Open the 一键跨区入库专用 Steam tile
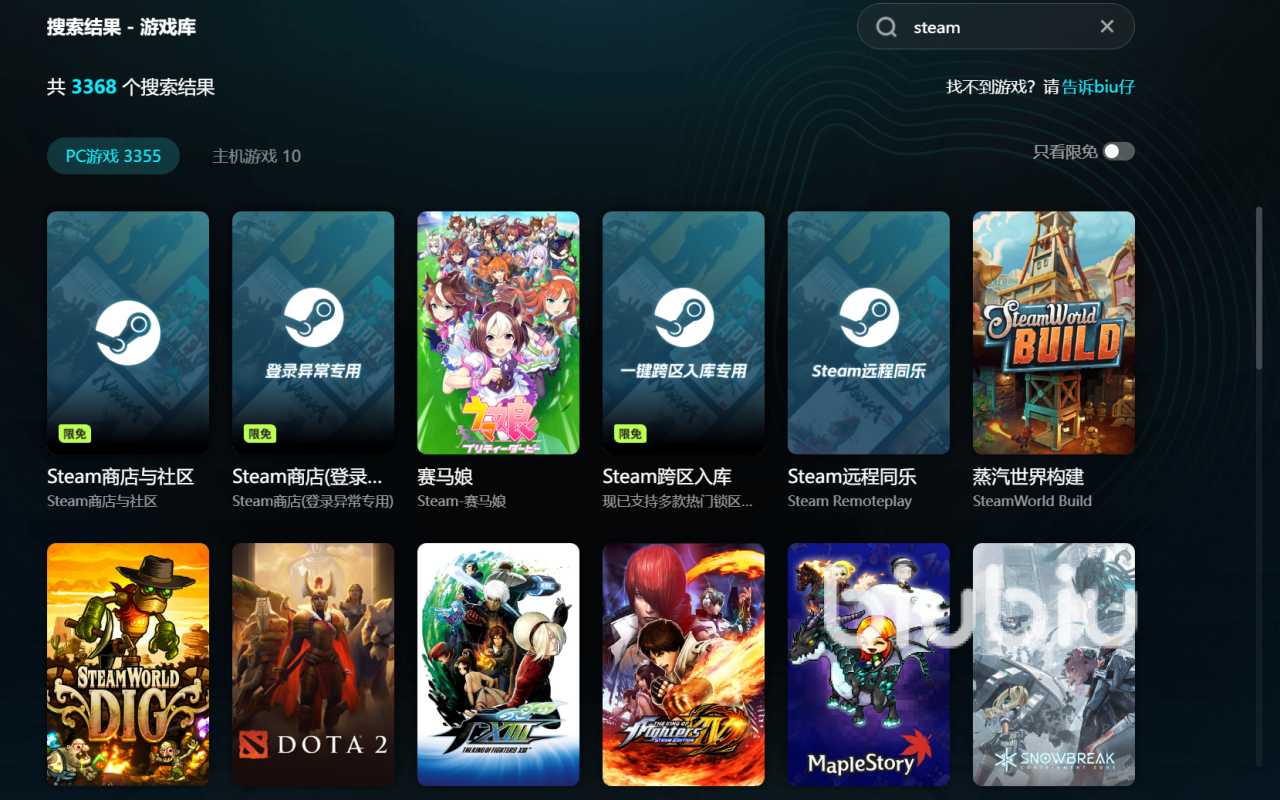Screen dimensions: 1280x800 pos(683,332)
